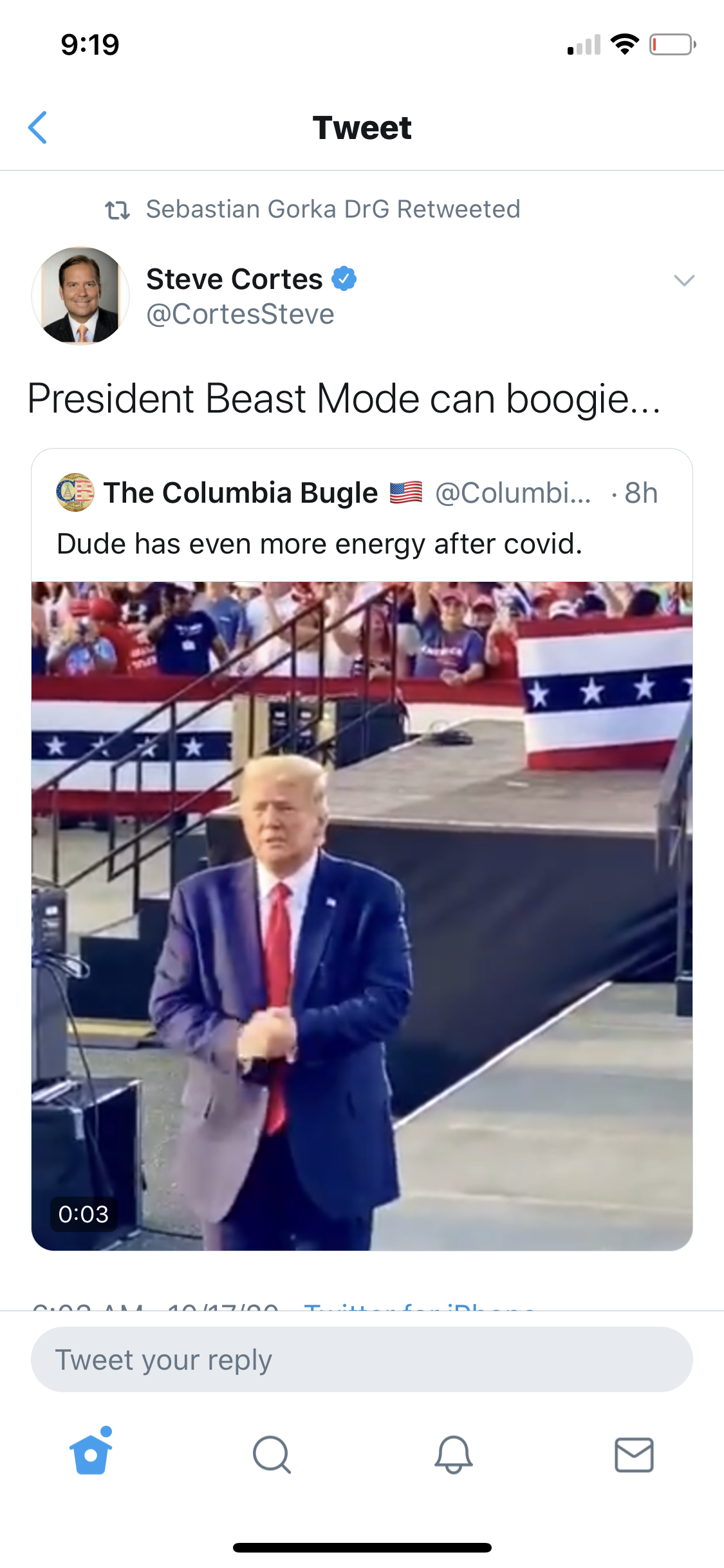The height and width of the screenshot is (1568, 724).
Task: Open Sebastian Gorka DrG Retweeted link
Action: click(333, 209)
